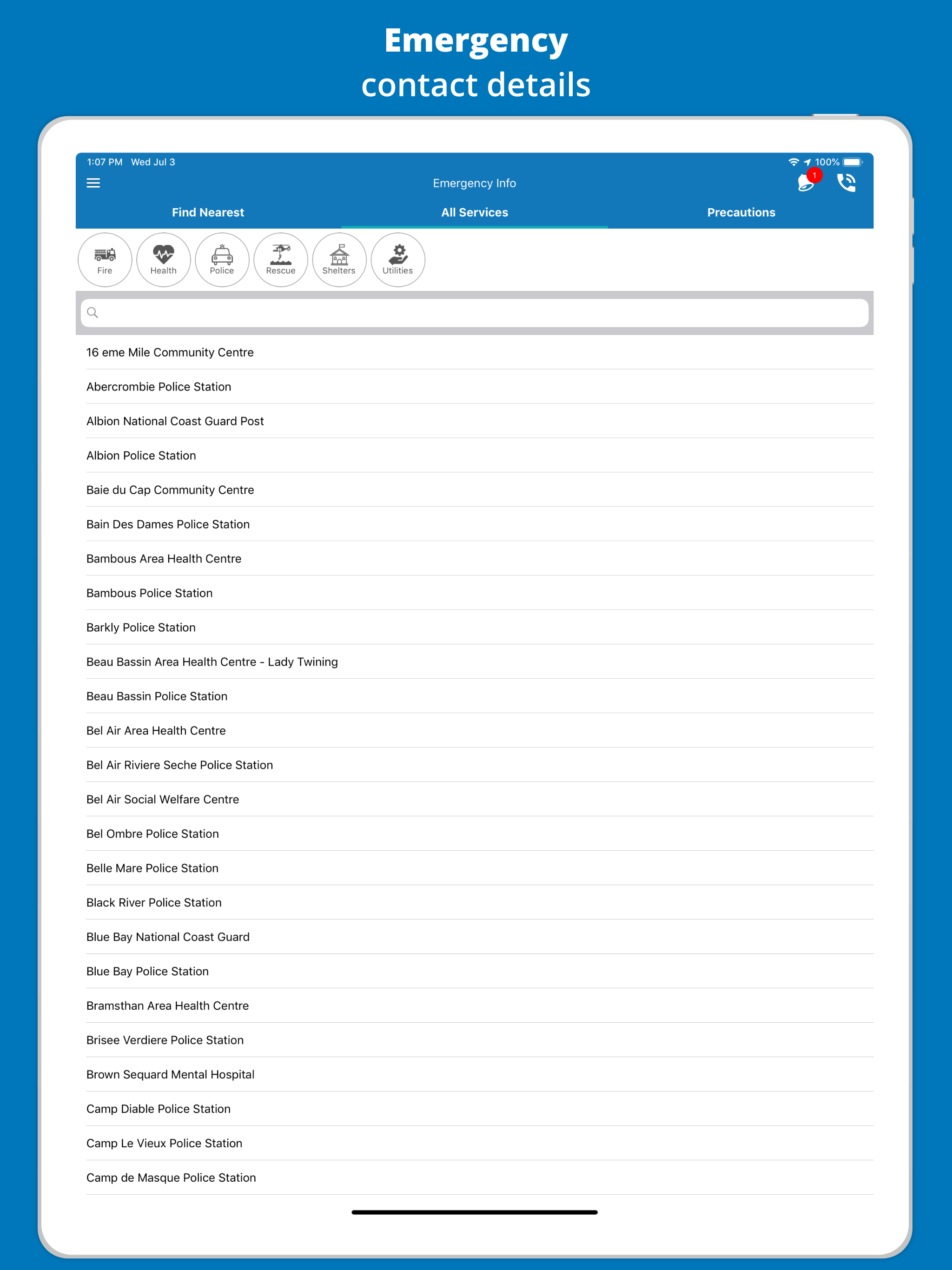Image resolution: width=952 pixels, height=1270 pixels.
Task: Open Beau Bassin Area Health Centre - Lady Twining
Action: click(x=474, y=662)
